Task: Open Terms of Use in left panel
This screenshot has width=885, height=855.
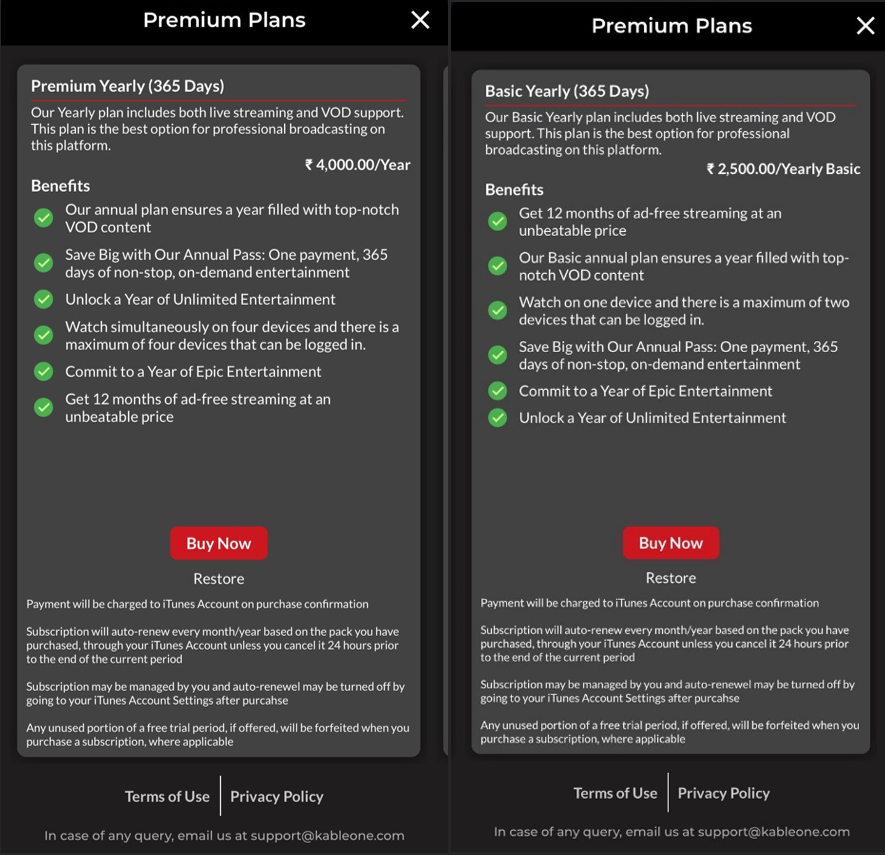Action: pos(167,796)
